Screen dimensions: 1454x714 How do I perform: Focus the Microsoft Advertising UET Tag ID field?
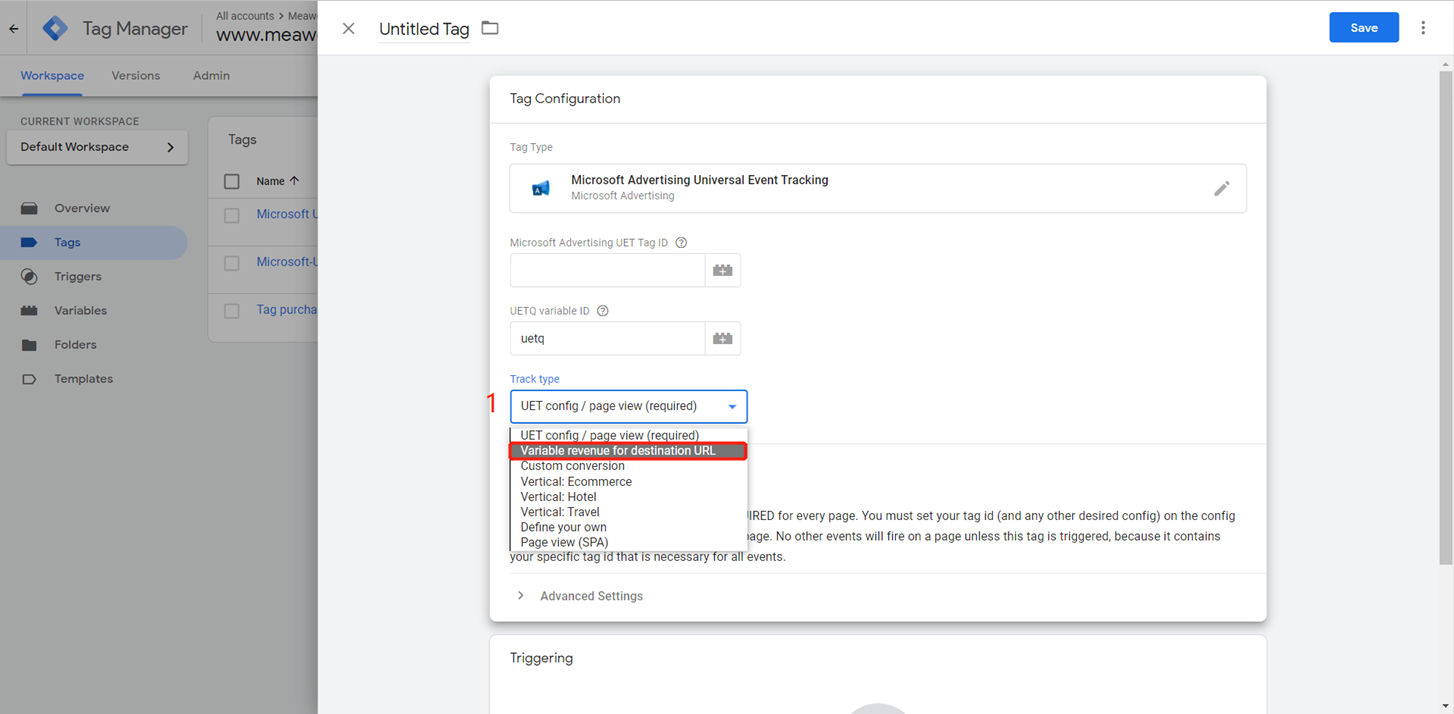point(607,270)
